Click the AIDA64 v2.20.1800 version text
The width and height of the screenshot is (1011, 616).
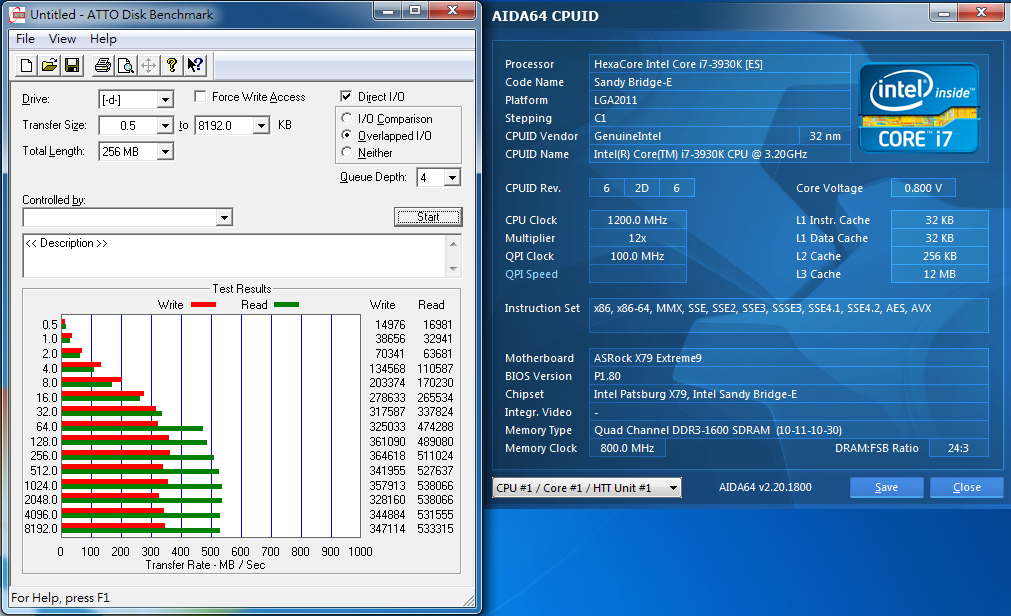(765, 488)
